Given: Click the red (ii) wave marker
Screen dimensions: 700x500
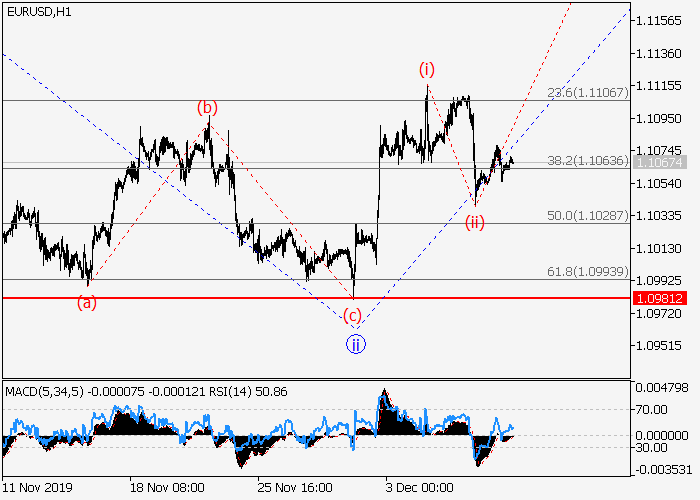Looking at the screenshot, I should 474,222.
